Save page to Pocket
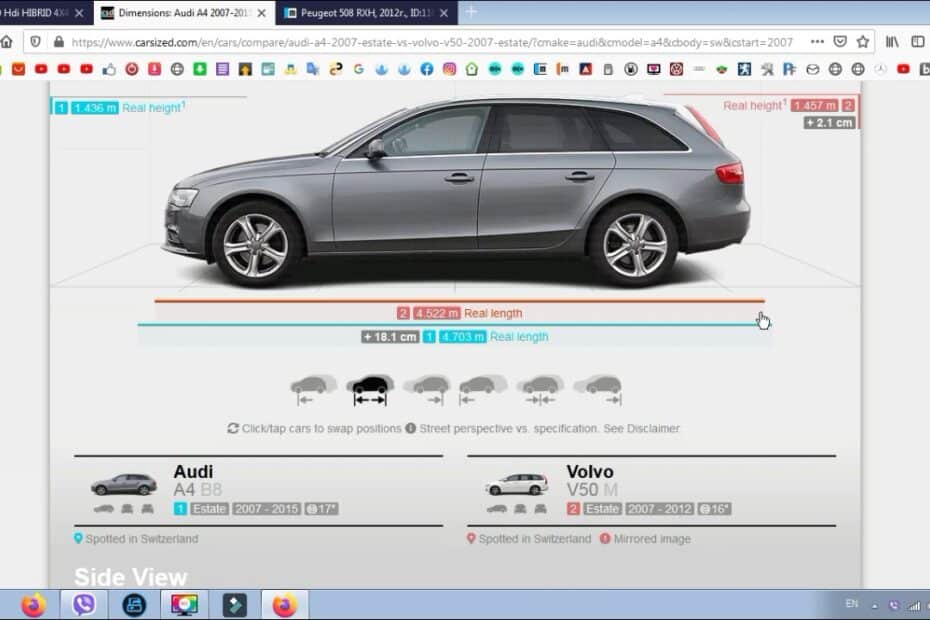 tap(840, 42)
